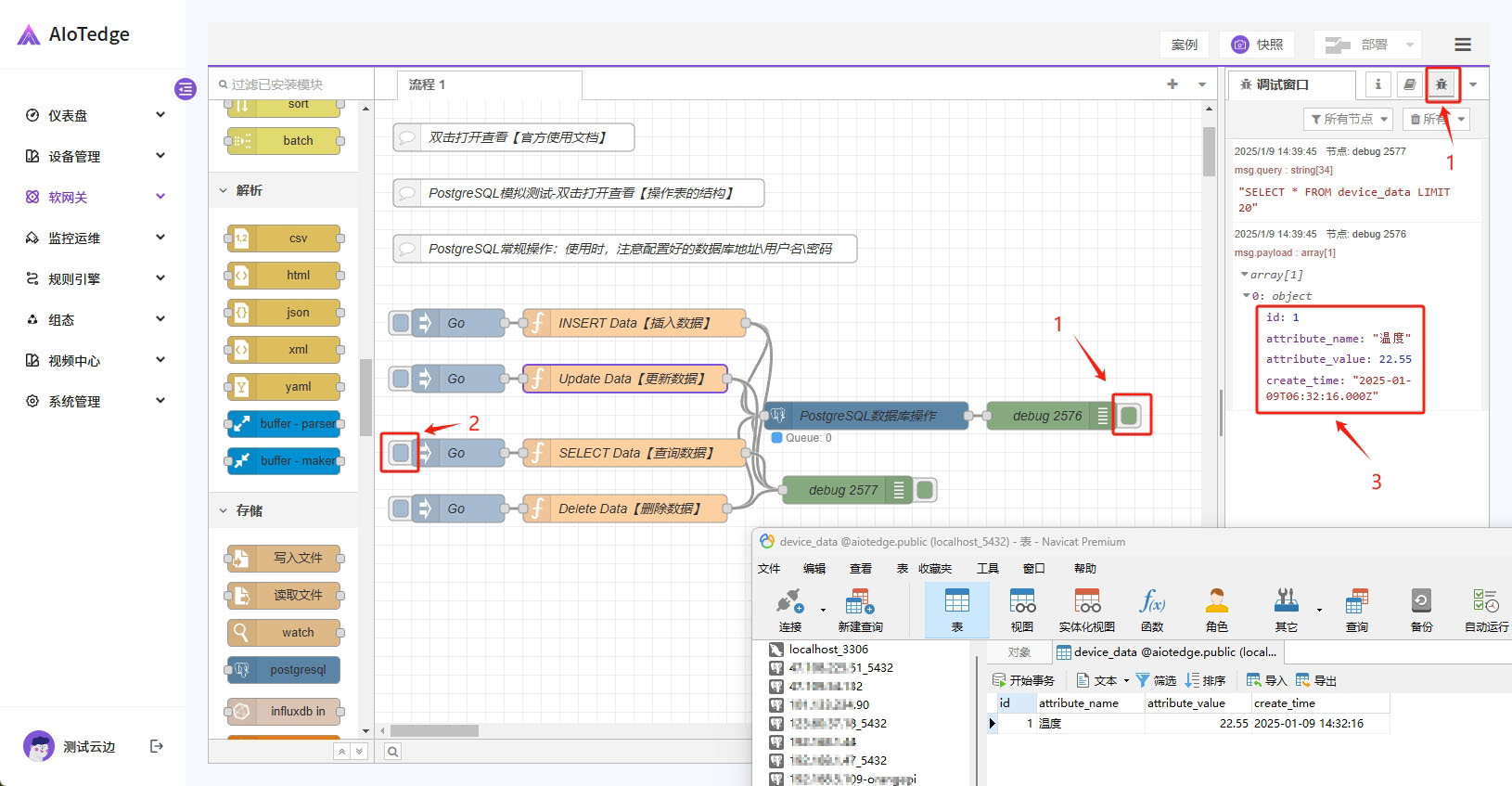Click the 快照 snapshot button
The height and width of the screenshot is (786, 1512).
[1257, 45]
